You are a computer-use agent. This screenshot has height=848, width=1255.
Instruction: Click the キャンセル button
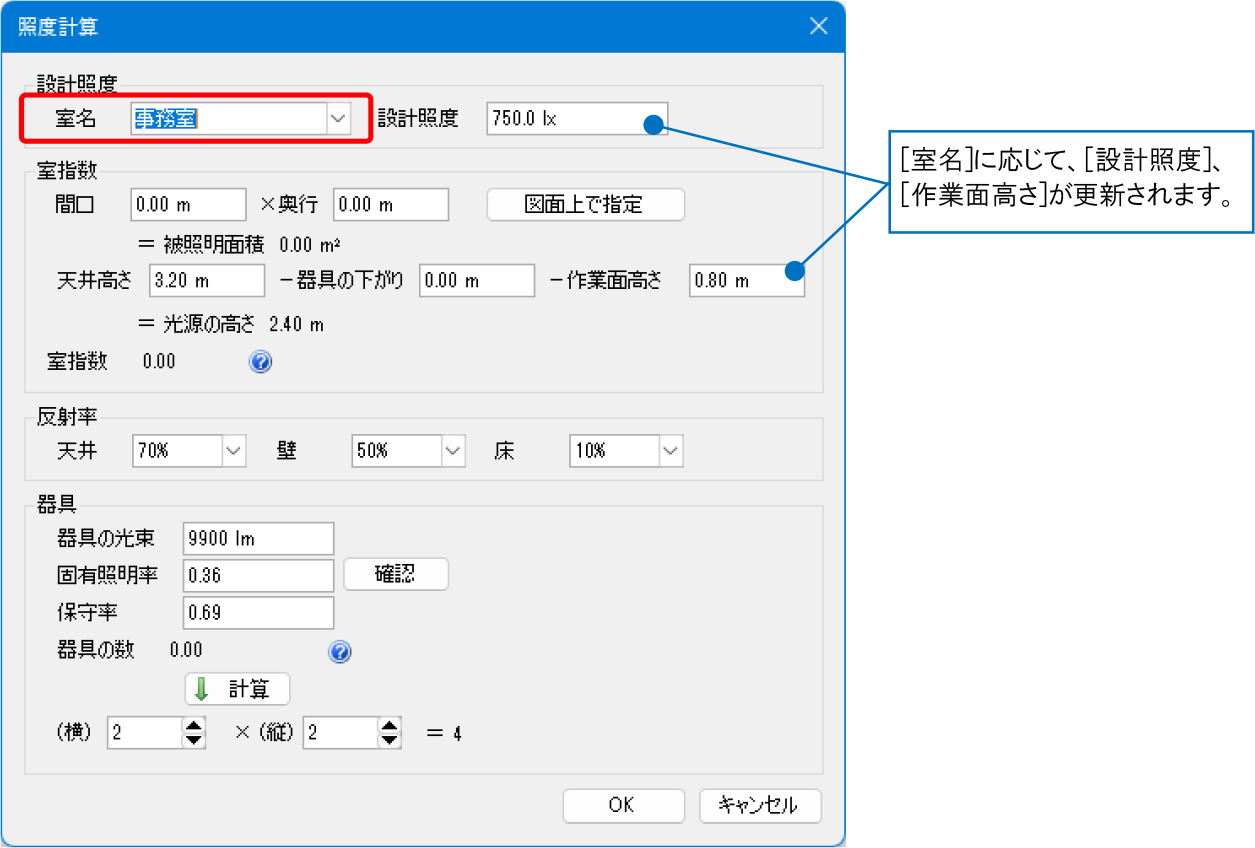tap(760, 805)
